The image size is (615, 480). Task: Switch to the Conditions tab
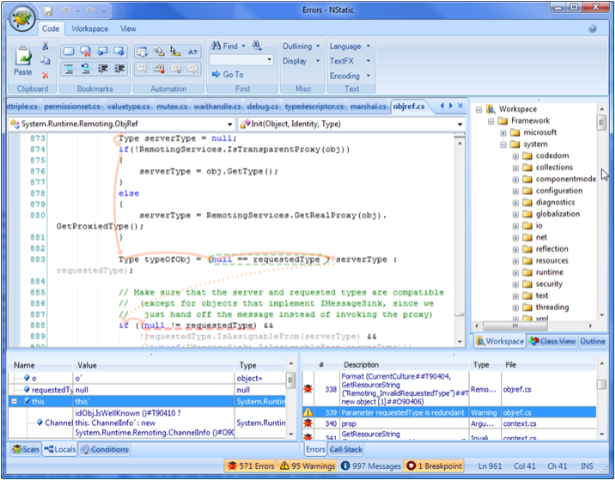coord(105,449)
